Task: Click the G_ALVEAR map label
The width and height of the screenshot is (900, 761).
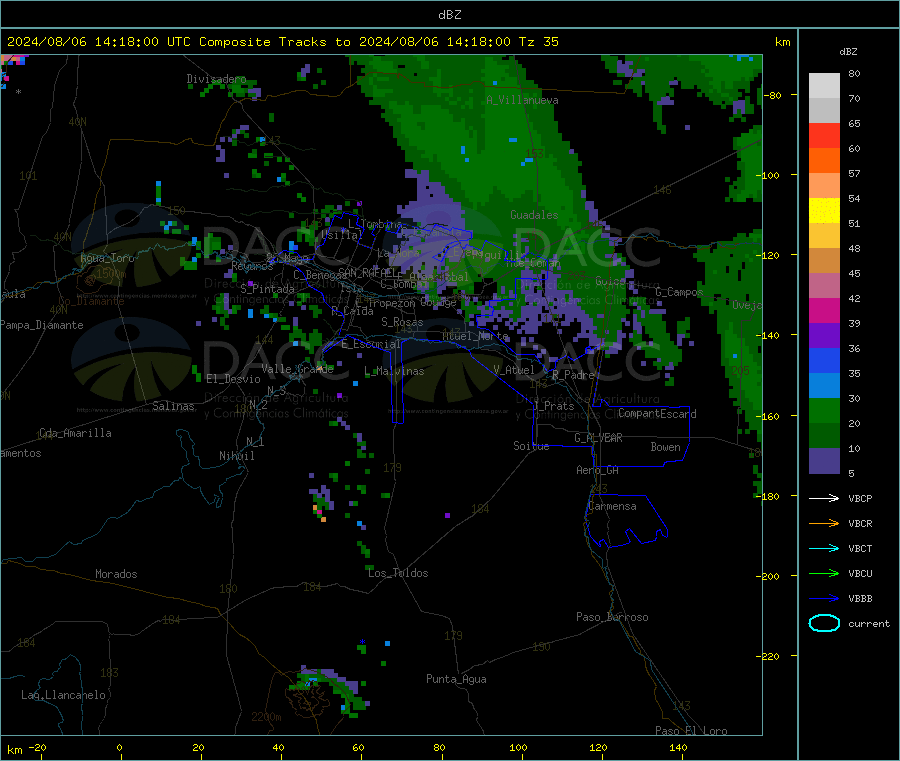Action: tap(598, 438)
